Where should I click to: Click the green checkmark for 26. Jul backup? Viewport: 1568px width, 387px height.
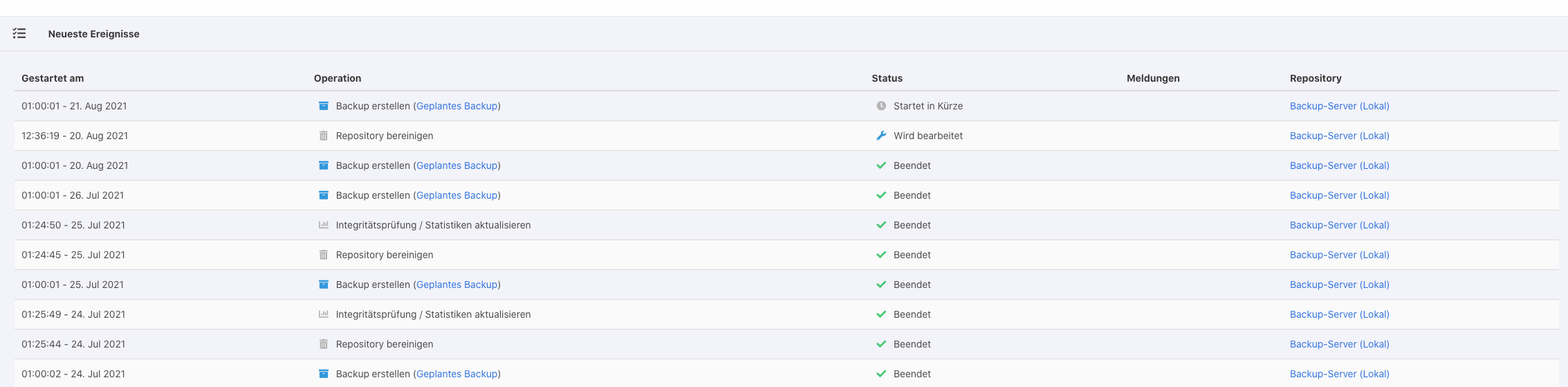click(x=881, y=195)
